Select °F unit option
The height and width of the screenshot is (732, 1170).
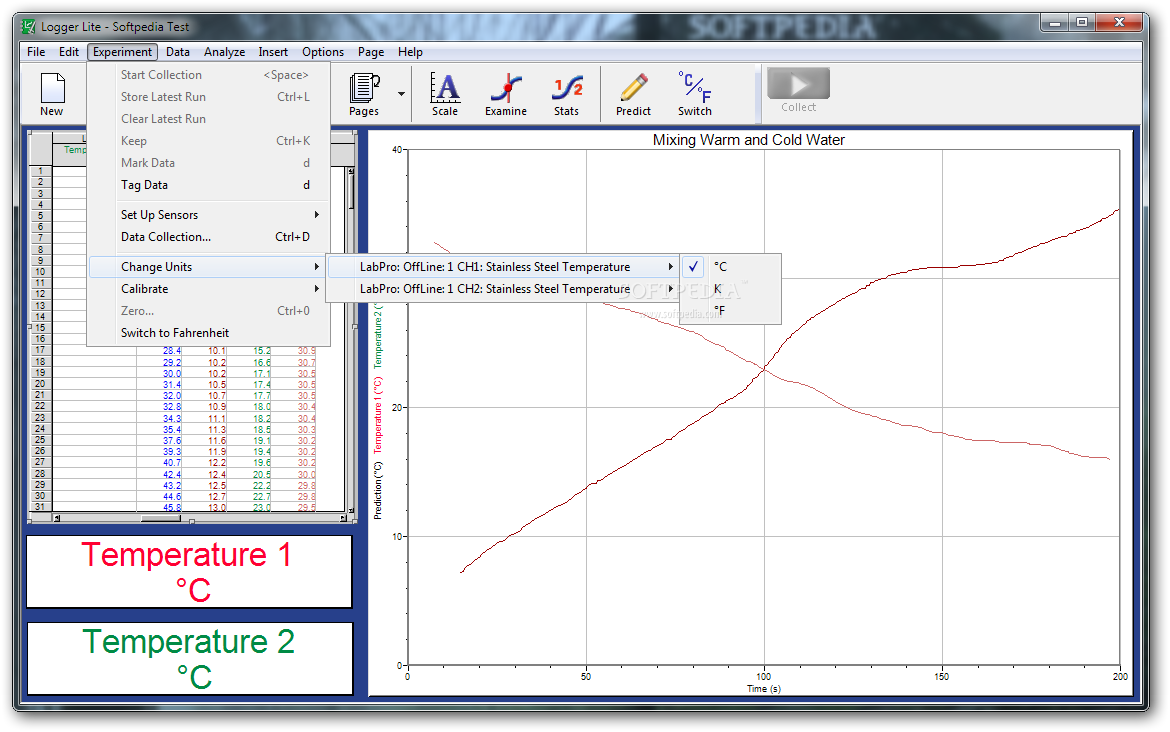[x=731, y=310]
